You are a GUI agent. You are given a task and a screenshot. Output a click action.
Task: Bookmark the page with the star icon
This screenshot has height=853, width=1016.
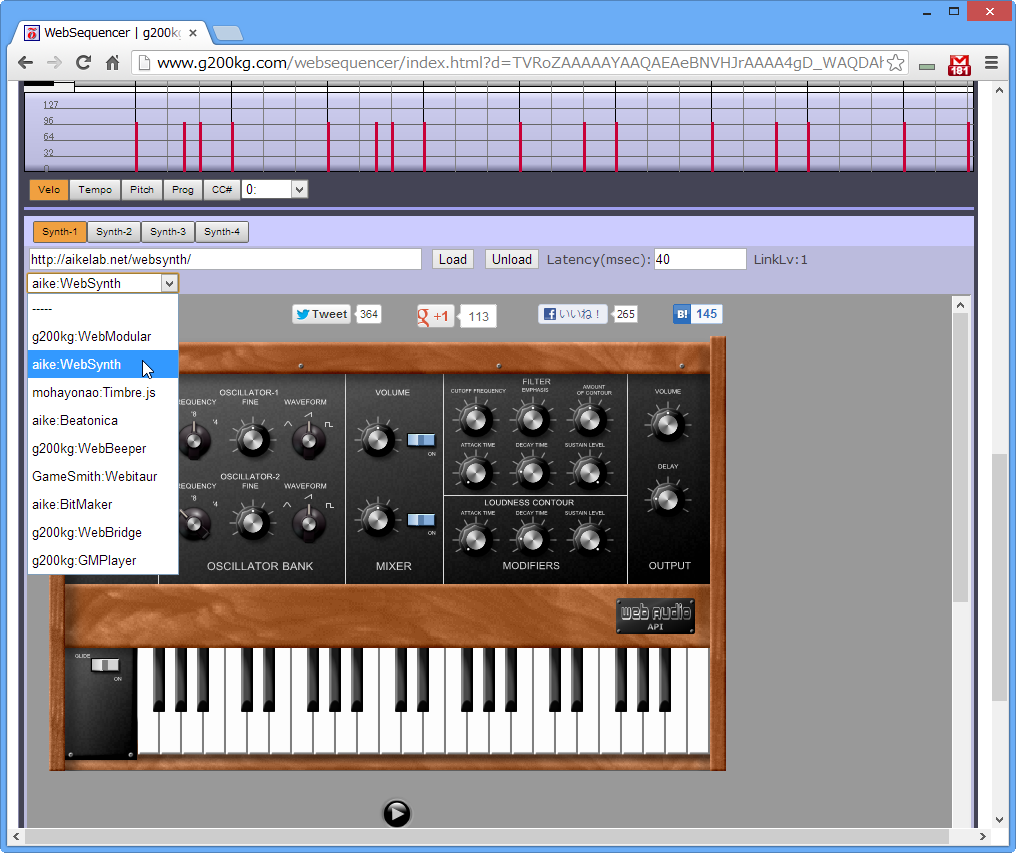[895, 62]
